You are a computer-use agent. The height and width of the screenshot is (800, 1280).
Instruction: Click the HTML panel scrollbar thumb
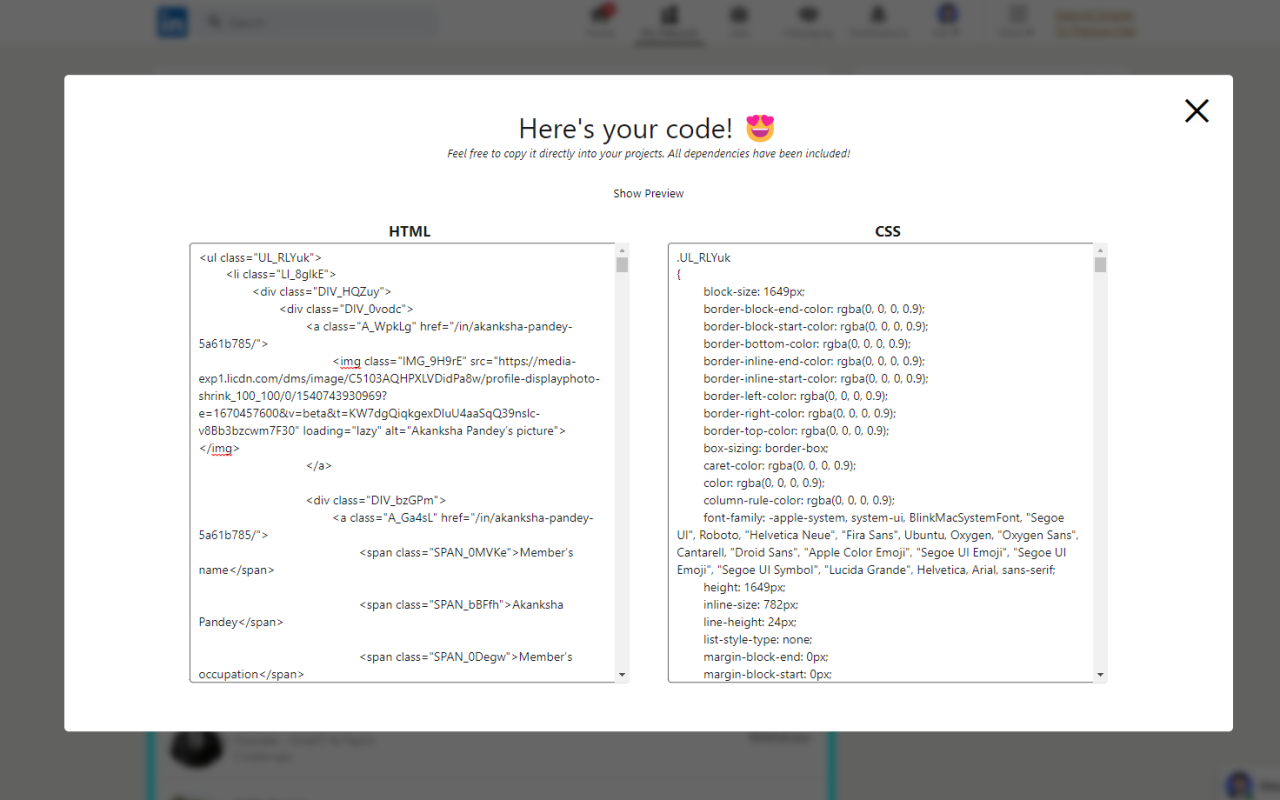click(622, 262)
